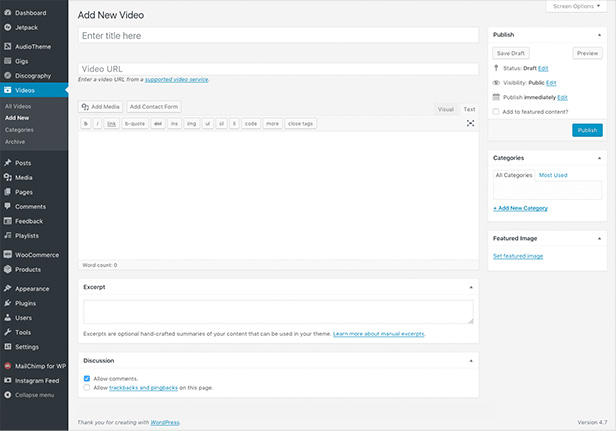Open All Videos submenu item

point(18,106)
